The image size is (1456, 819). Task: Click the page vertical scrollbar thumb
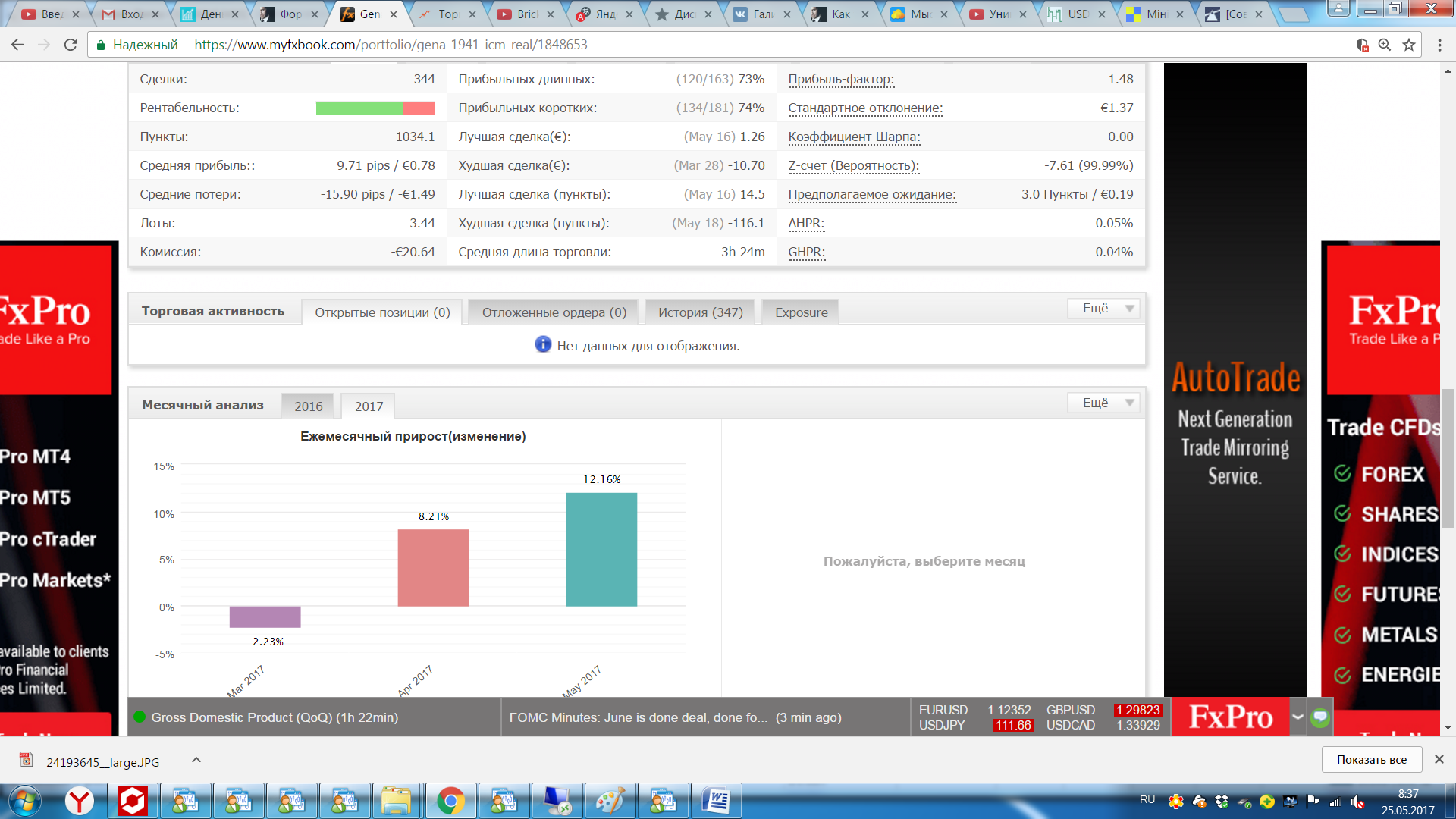(x=1448, y=457)
